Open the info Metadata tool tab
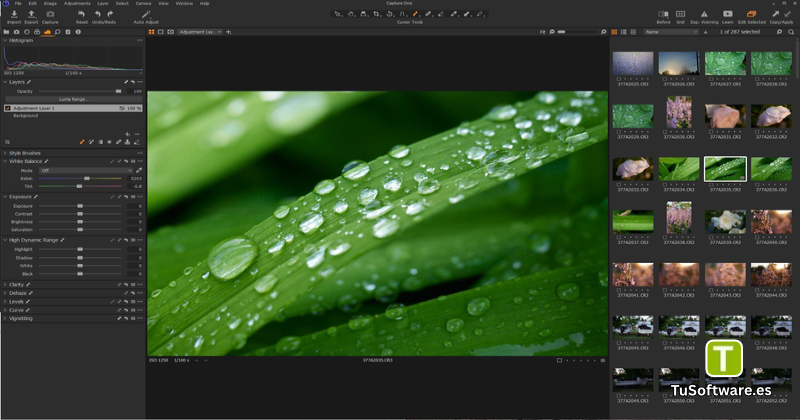This screenshot has width=800, height=420. click(x=78, y=32)
